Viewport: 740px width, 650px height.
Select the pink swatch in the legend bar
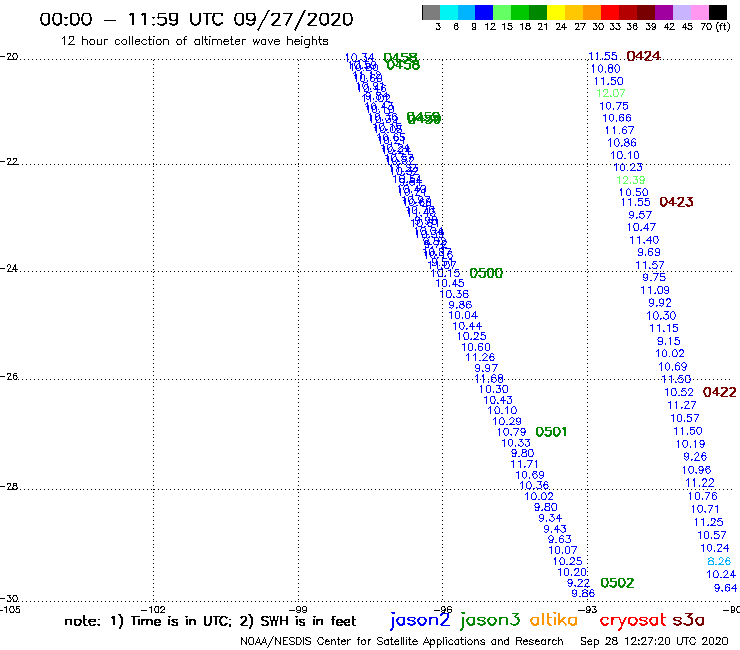[x=699, y=12]
